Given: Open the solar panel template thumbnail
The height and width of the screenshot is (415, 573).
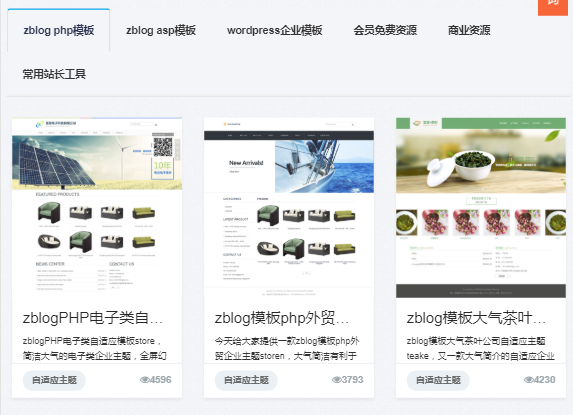Looking at the screenshot, I should (x=97, y=208).
